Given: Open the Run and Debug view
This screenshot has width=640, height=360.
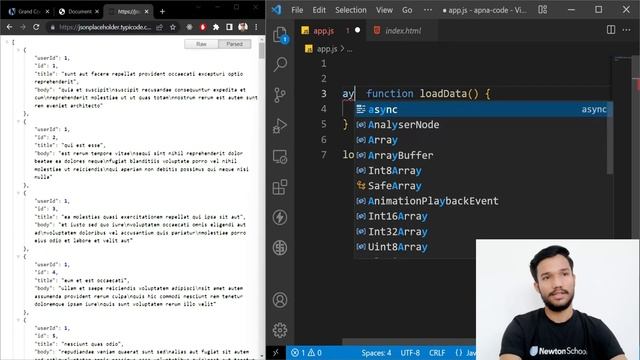Looking at the screenshot, I should point(280,126).
